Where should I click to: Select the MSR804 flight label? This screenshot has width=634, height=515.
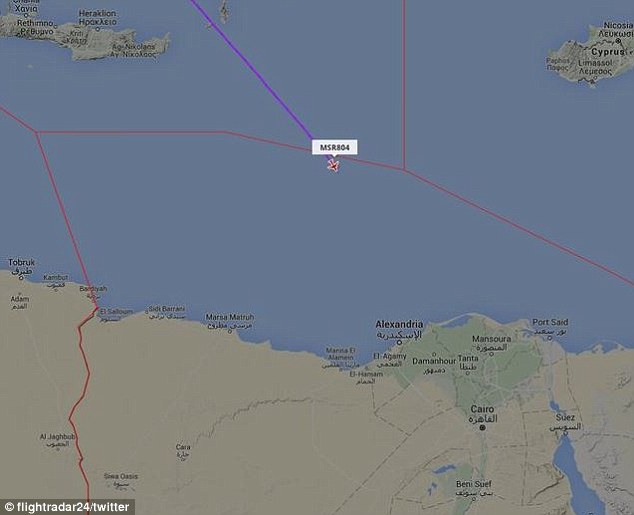(334, 147)
